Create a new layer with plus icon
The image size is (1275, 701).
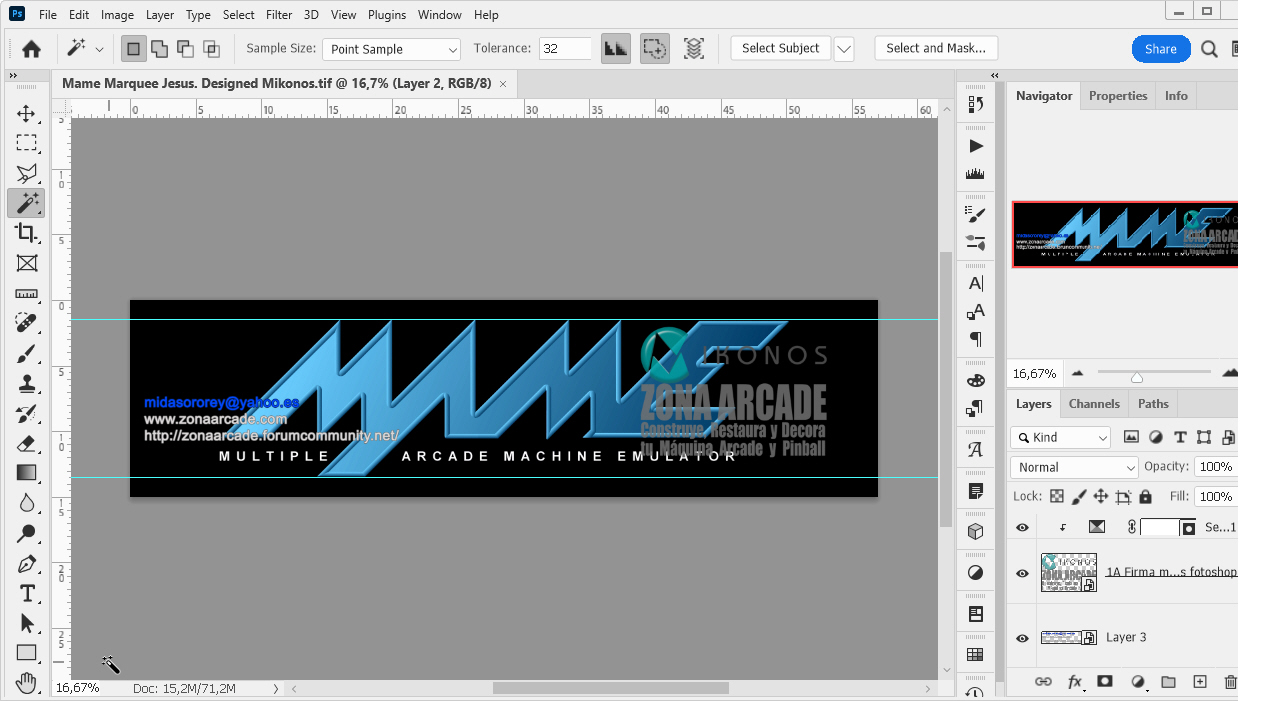pyautogui.click(x=1200, y=682)
